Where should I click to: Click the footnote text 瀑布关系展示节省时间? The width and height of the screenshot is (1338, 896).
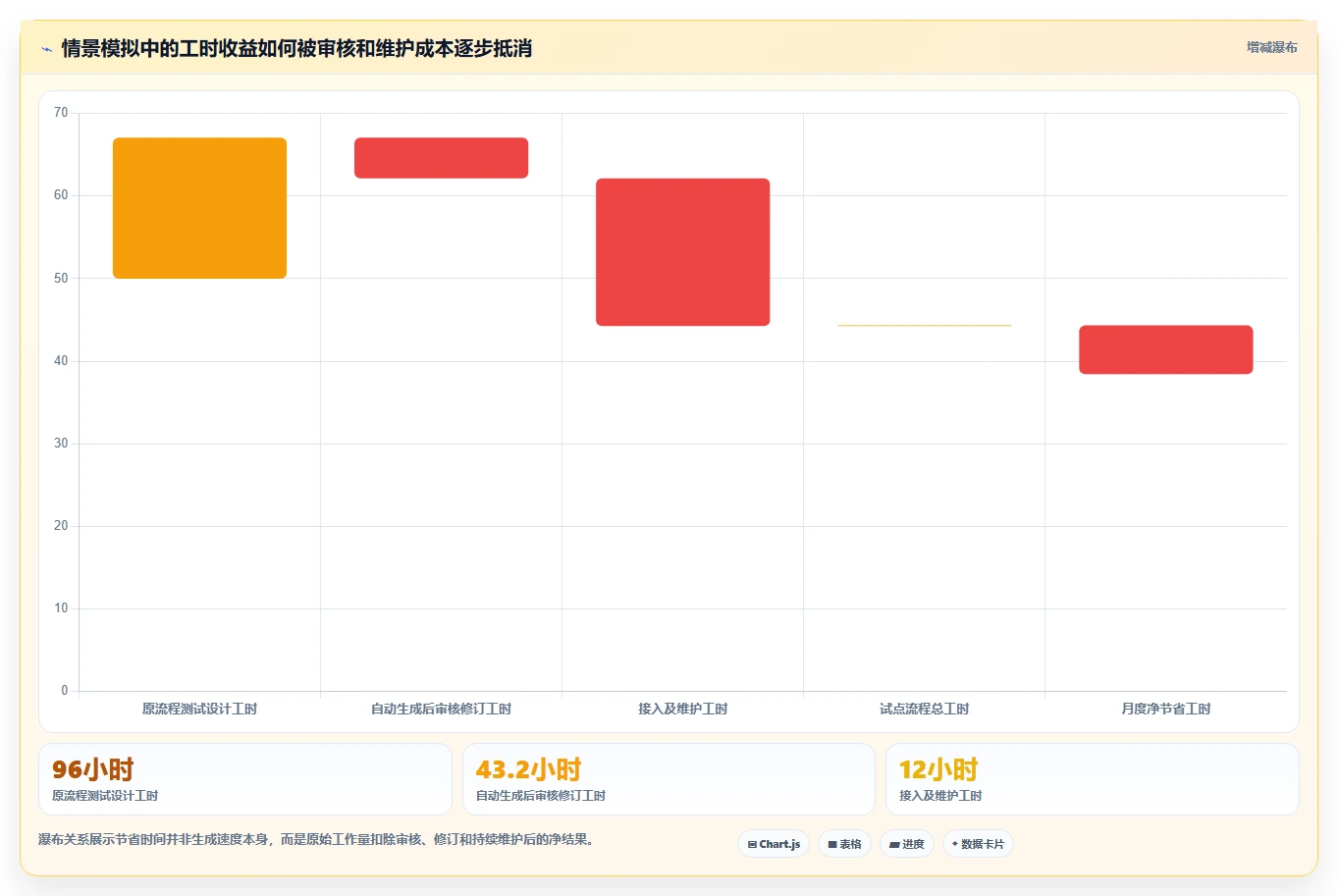click(102, 839)
